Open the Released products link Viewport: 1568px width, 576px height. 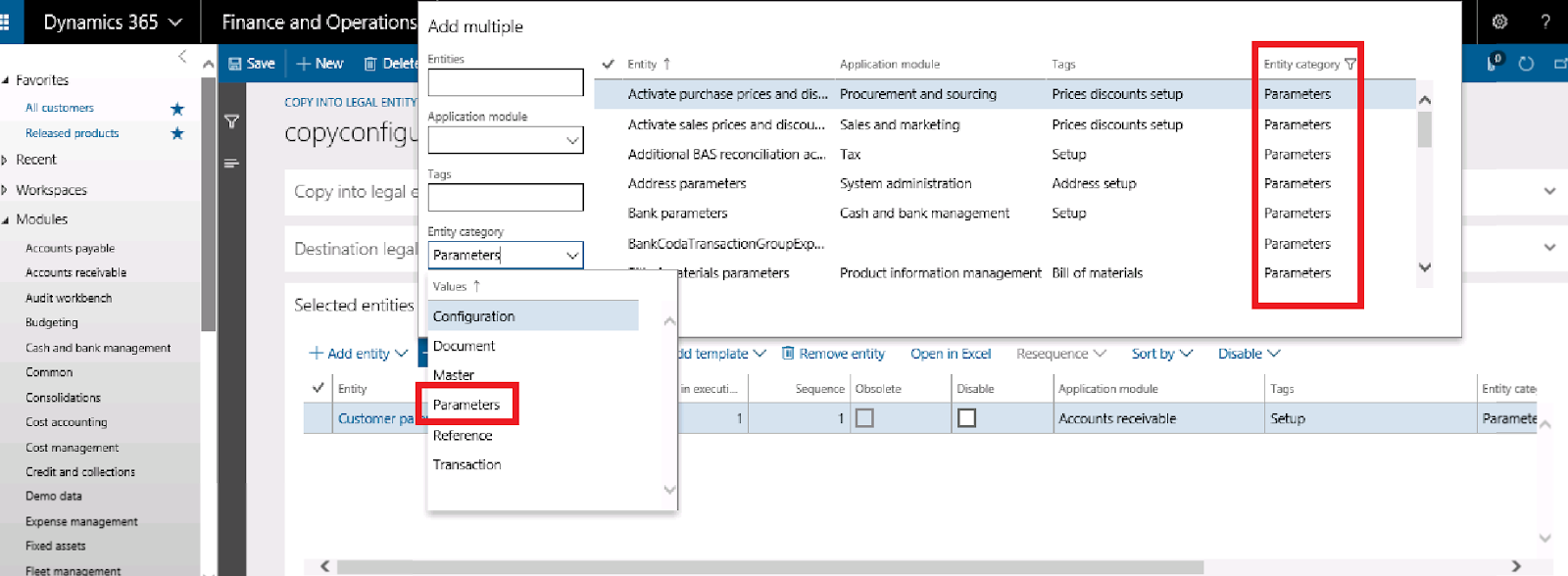click(72, 133)
